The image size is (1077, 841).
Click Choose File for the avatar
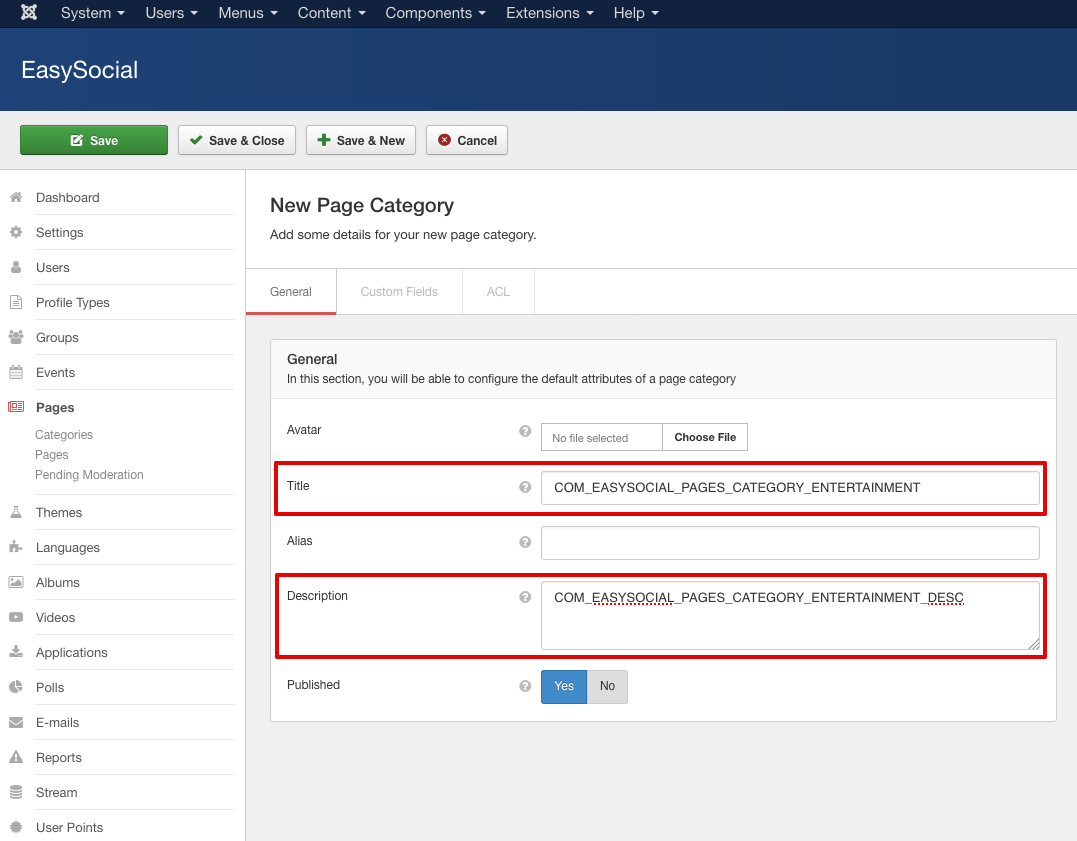705,437
